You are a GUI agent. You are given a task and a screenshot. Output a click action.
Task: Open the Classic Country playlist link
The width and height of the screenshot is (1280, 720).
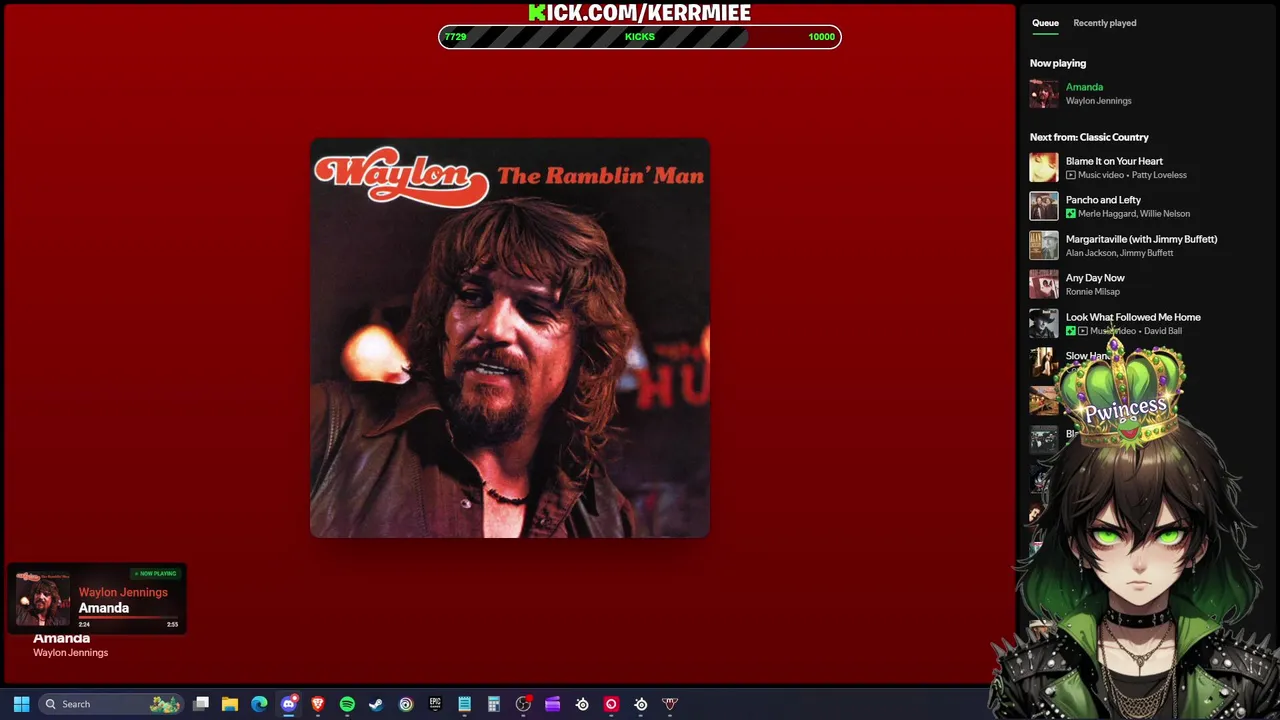pyautogui.click(x=1115, y=137)
